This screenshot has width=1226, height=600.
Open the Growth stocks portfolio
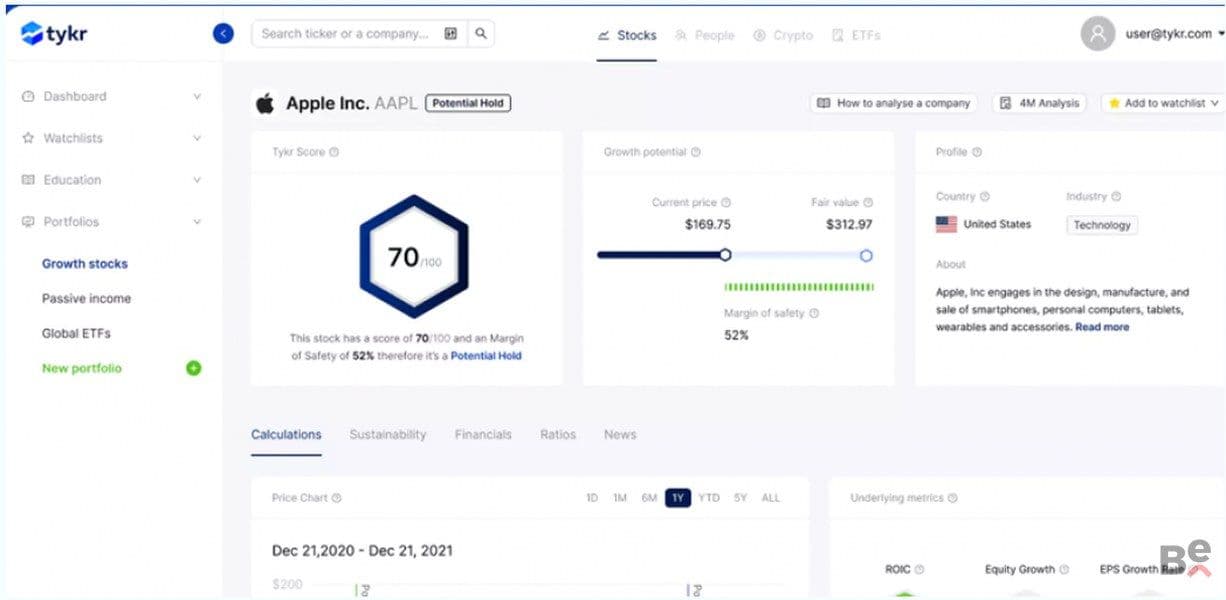coord(85,264)
